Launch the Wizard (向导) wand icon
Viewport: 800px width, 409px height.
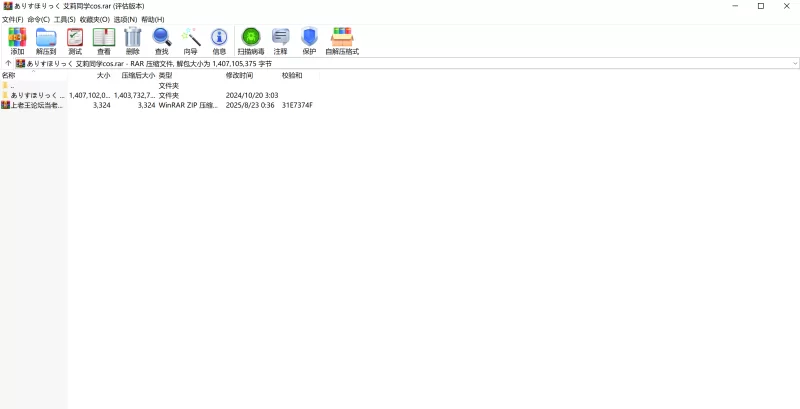[191, 41]
